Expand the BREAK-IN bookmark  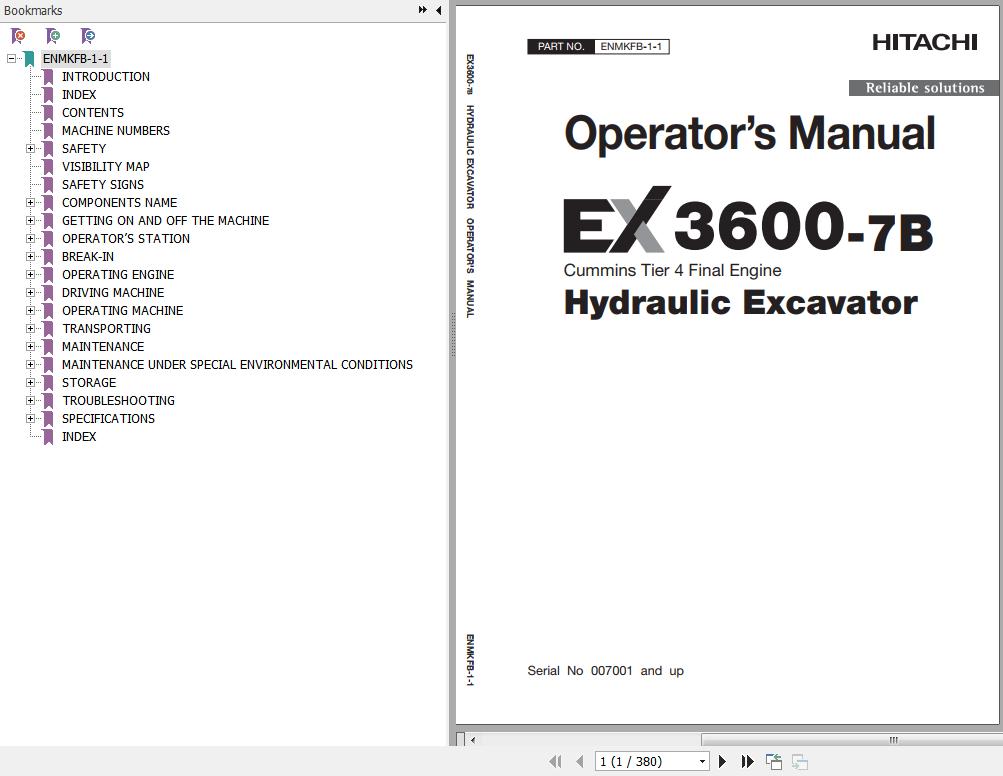tap(30, 257)
